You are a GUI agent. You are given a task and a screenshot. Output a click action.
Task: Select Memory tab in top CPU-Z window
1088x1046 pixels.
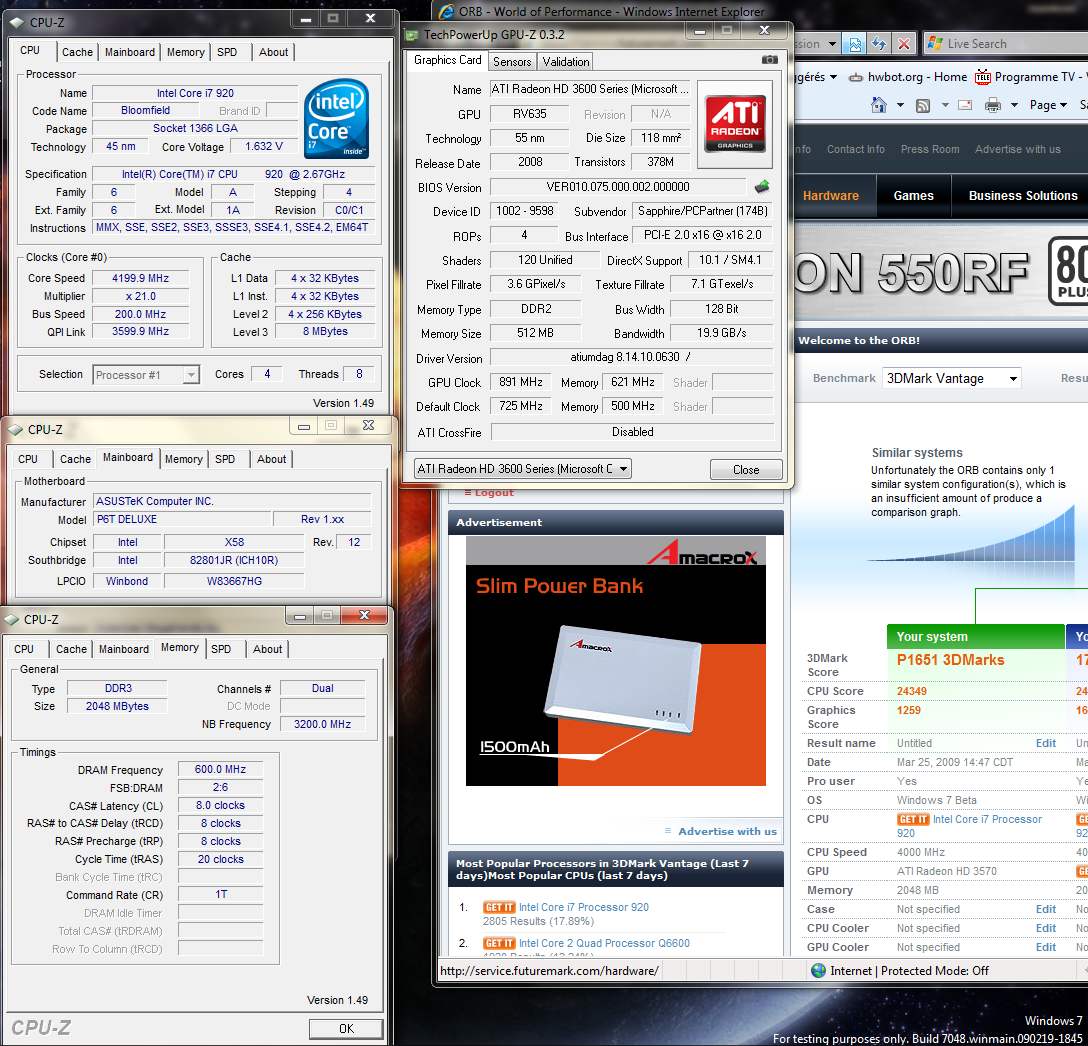(185, 52)
